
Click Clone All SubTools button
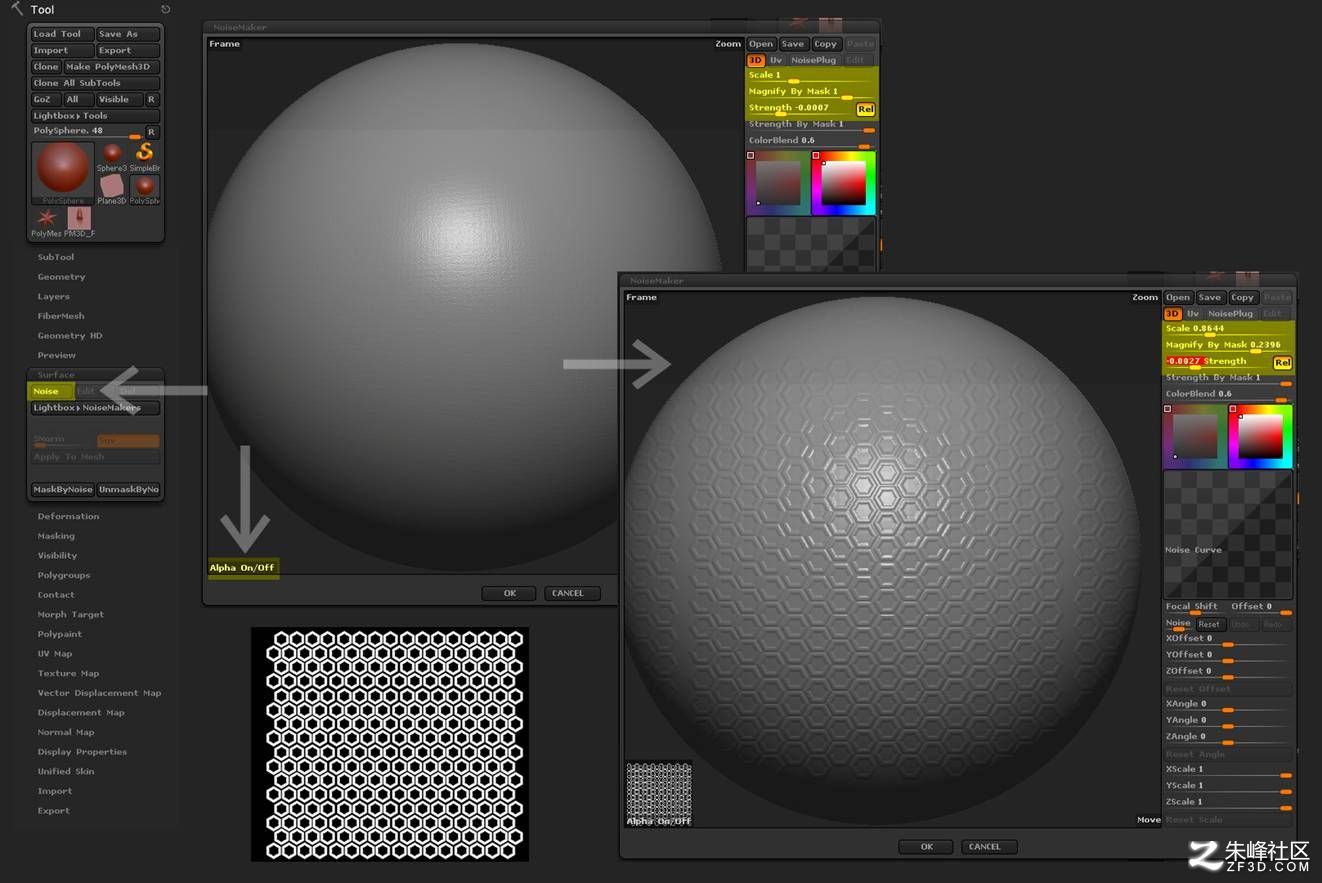tap(95, 83)
